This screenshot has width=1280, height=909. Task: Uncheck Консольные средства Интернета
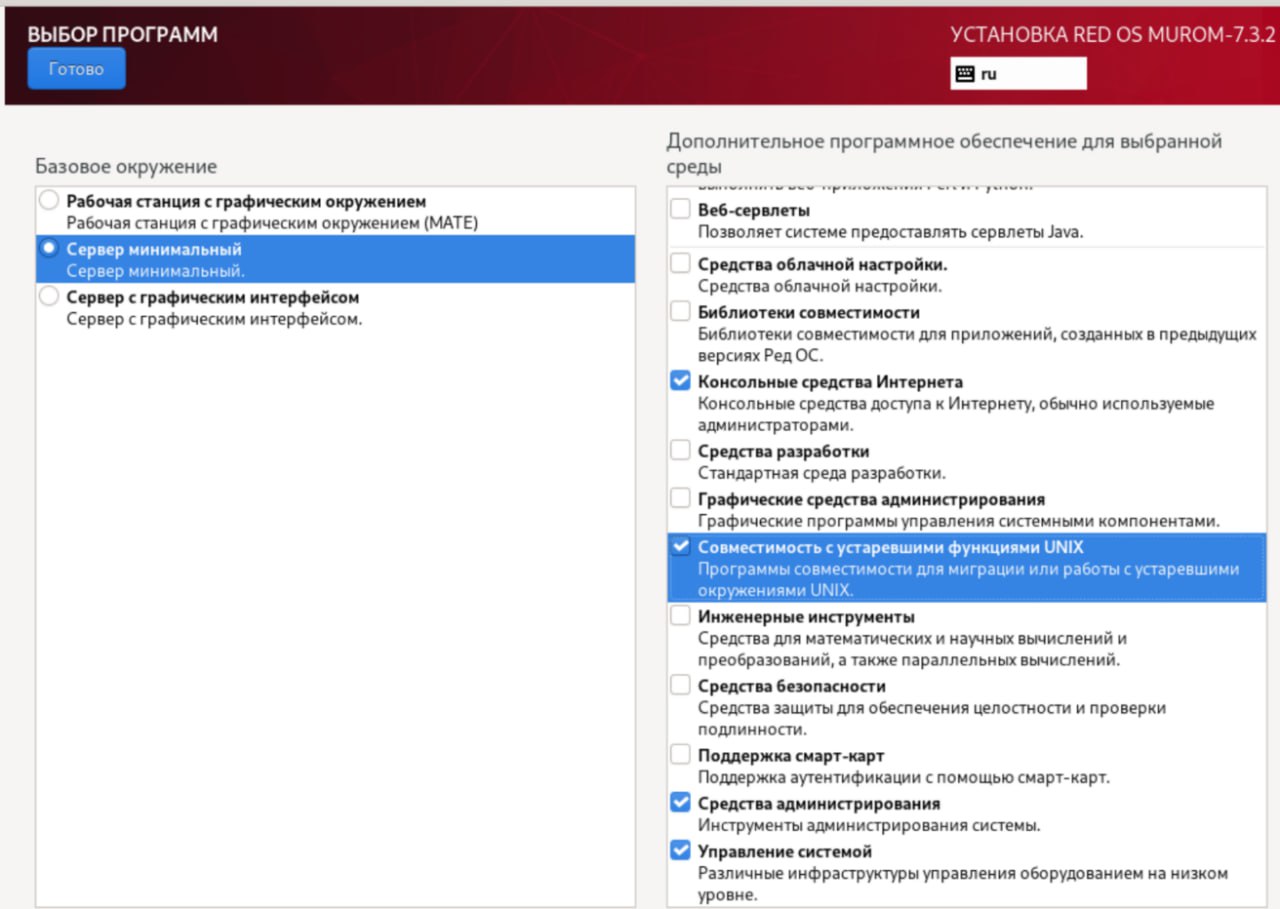click(680, 381)
